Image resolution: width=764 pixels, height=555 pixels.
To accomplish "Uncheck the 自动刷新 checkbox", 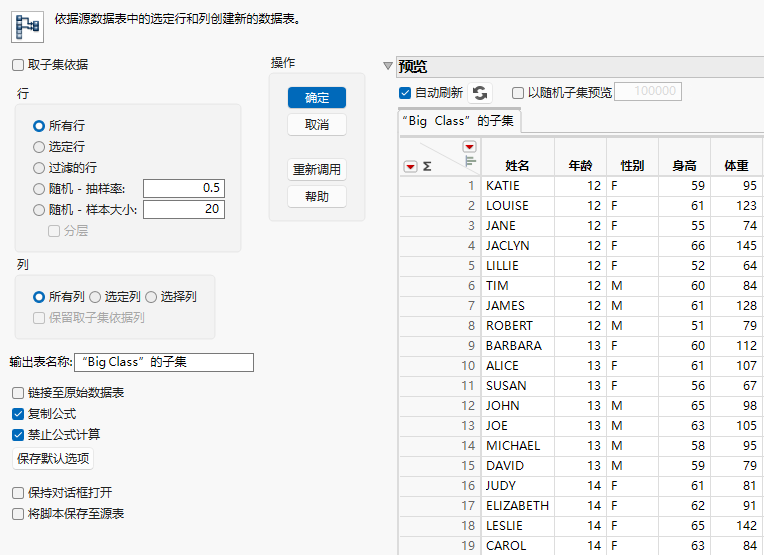I will (x=405, y=93).
